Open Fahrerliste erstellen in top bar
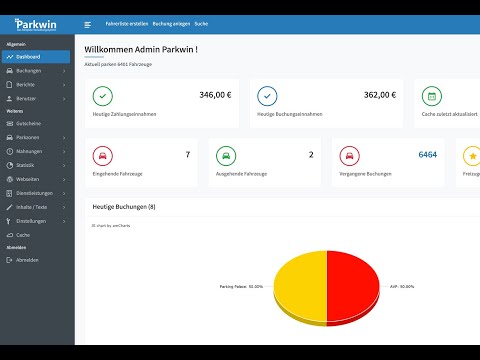The image size is (480, 360). point(127,24)
